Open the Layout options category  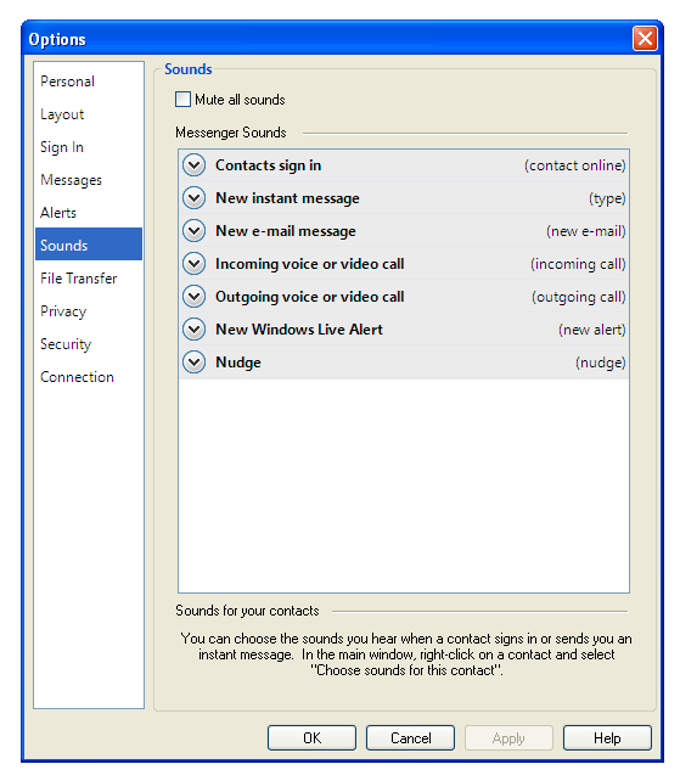point(88,114)
